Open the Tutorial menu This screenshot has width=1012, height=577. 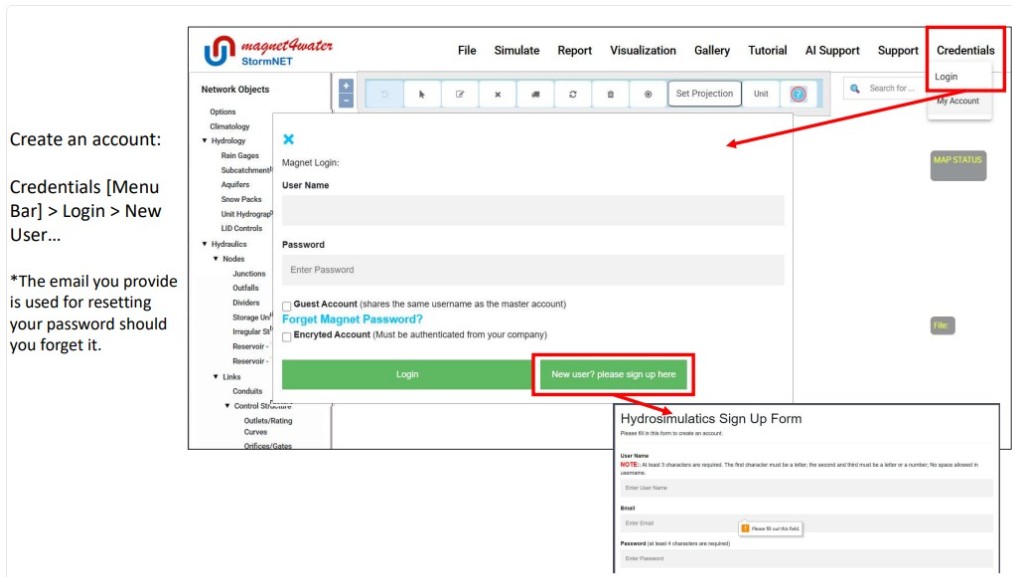pyautogui.click(x=767, y=50)
